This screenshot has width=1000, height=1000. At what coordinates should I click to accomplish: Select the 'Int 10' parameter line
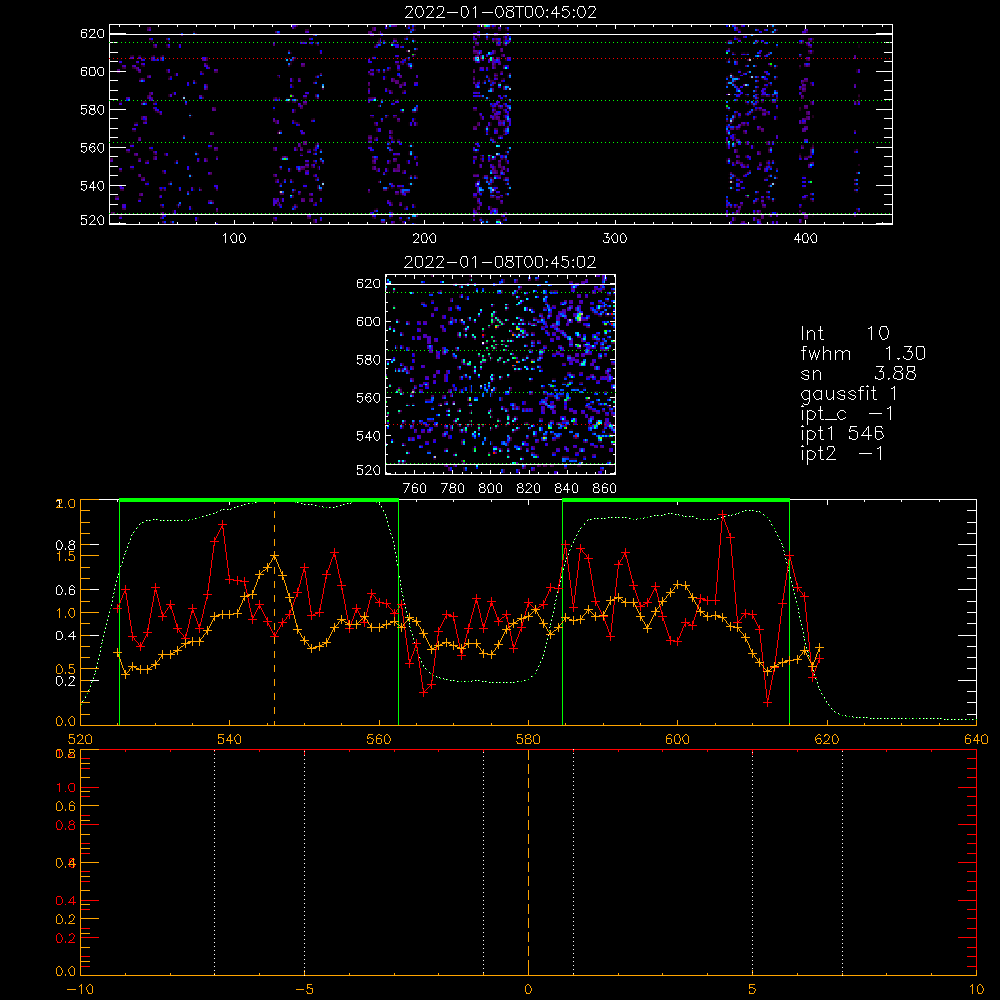pyautogui.click(x=844, y=333)
